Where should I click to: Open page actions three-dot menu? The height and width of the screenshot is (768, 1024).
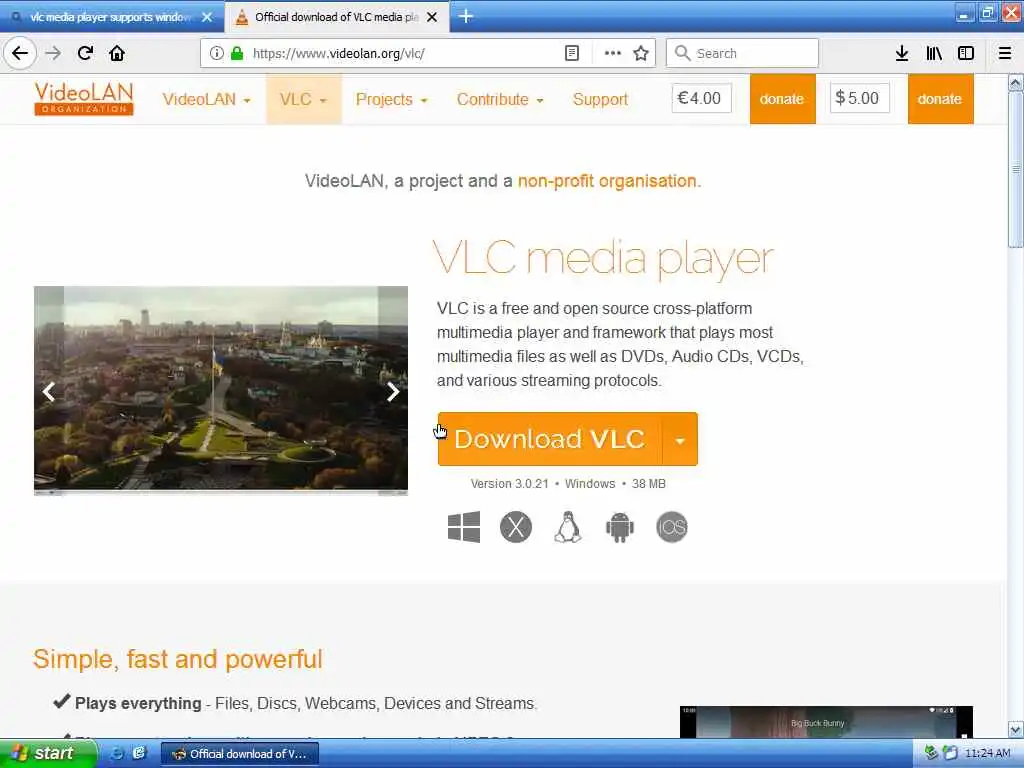[x=613, y=54]
